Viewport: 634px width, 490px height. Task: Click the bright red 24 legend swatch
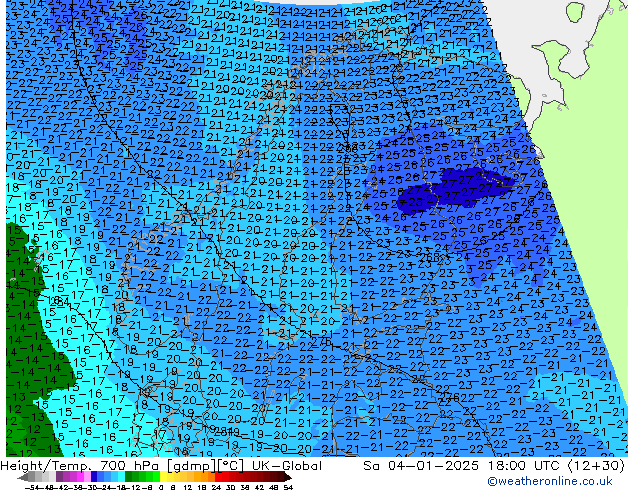click(218, 476)
